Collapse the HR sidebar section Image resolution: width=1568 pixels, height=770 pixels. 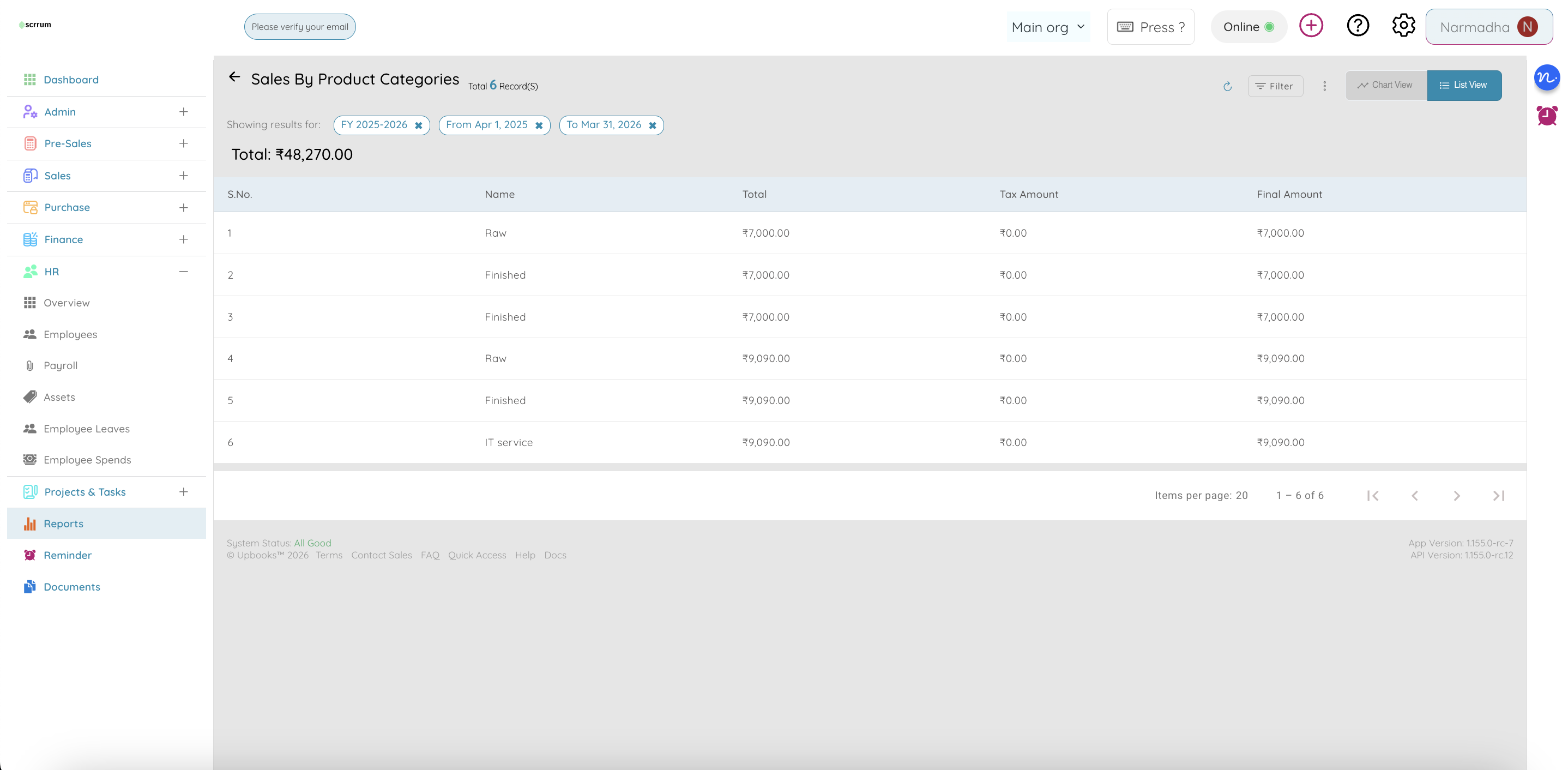coord(183,272)
